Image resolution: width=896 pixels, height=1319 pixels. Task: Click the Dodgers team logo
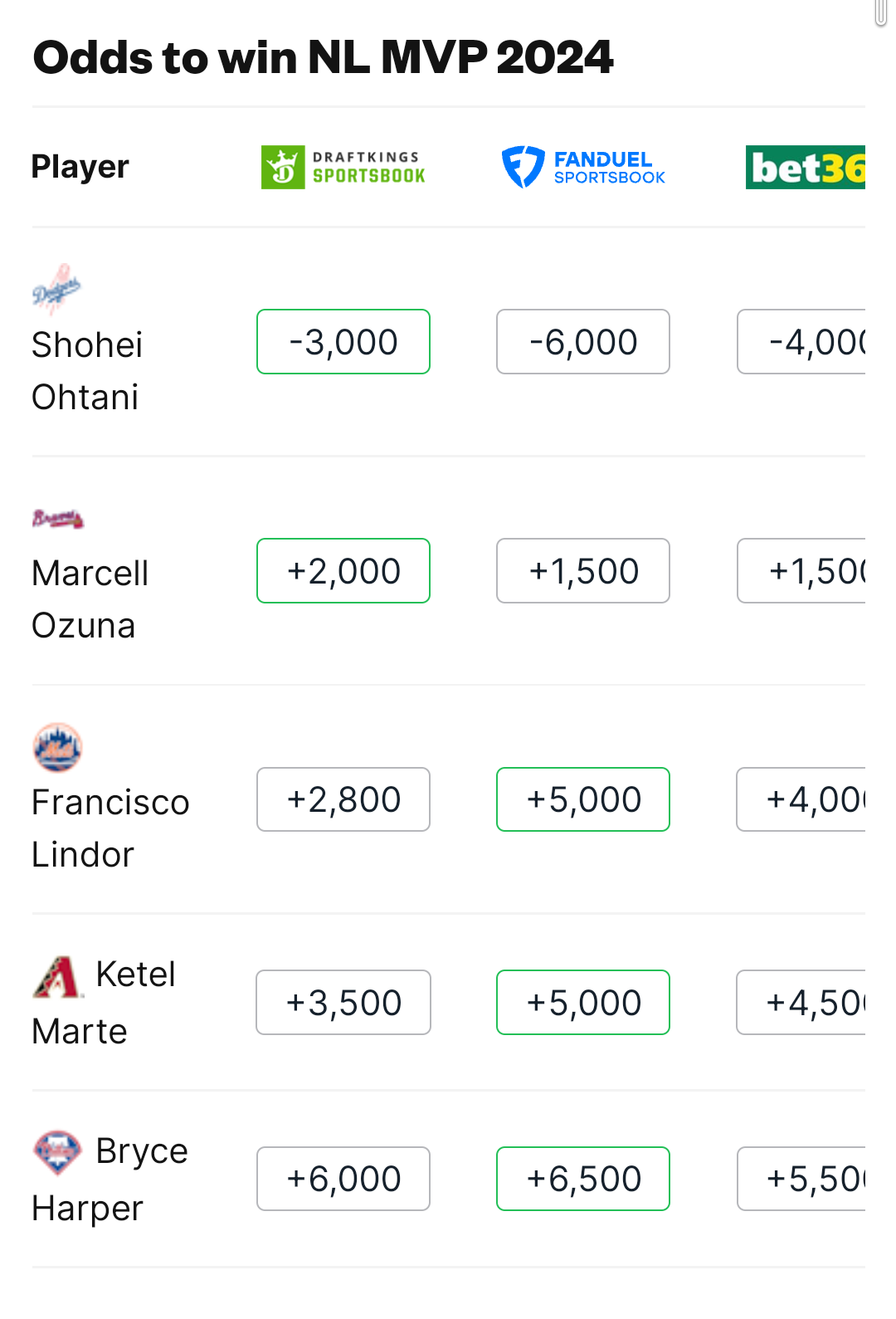[57, 290]
